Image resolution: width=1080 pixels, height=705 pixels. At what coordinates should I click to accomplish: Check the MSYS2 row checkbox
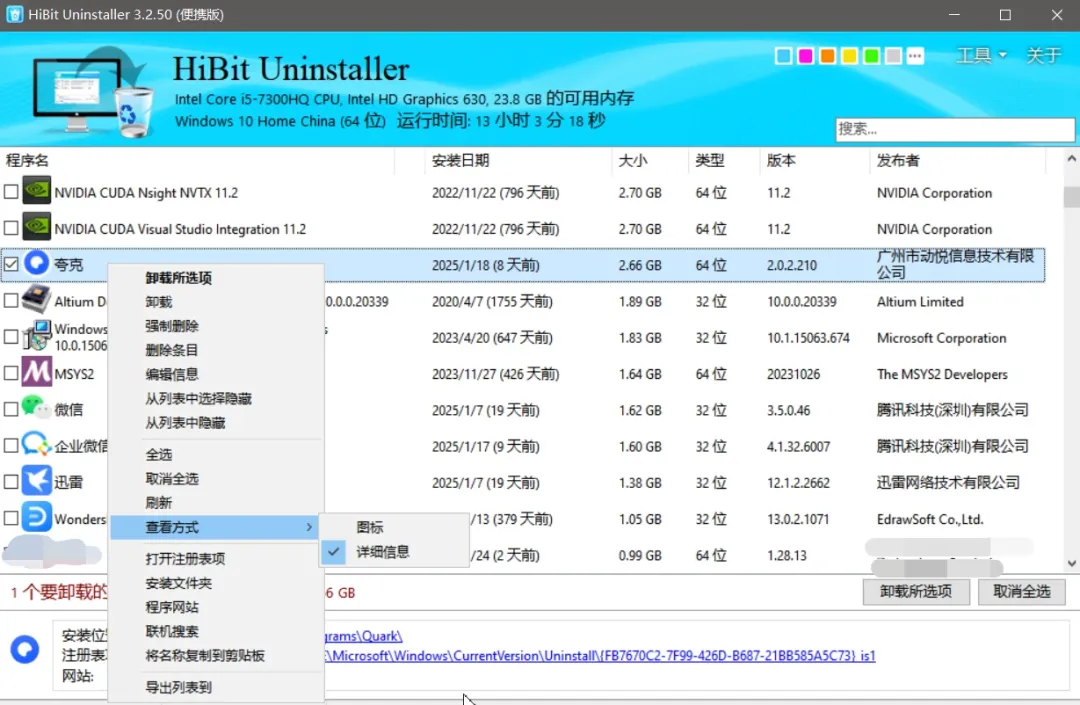point(11,373)
